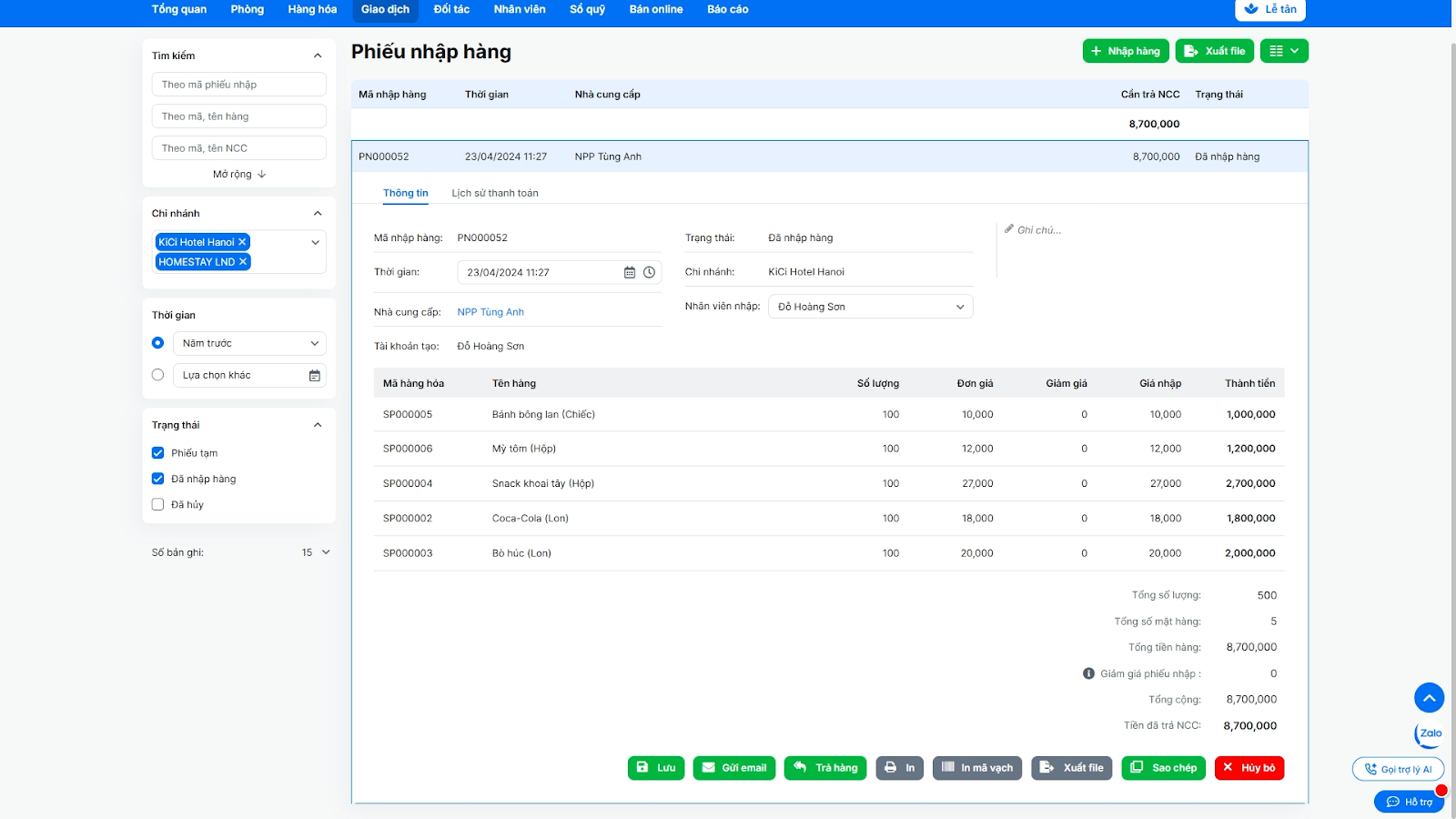Remove the KiCi Hotel Hanoi branch tag

242,242
